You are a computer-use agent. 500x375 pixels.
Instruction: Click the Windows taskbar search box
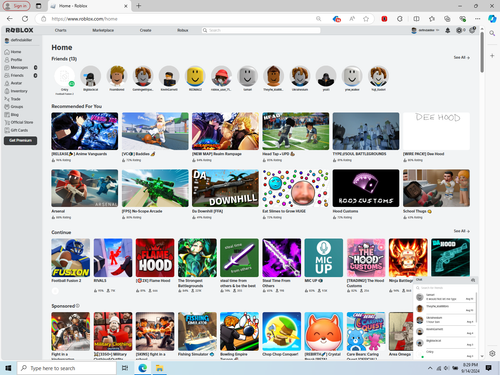tap(67, 368)
